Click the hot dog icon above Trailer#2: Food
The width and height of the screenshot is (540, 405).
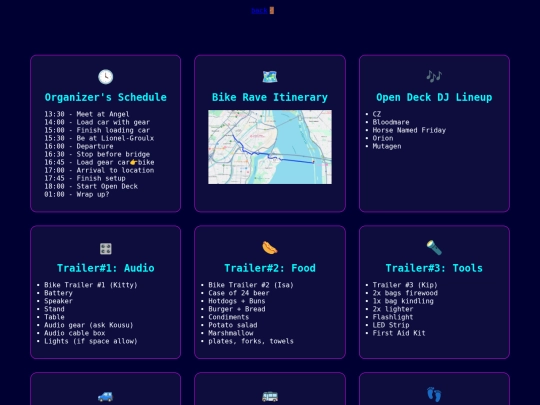(270, 248)
